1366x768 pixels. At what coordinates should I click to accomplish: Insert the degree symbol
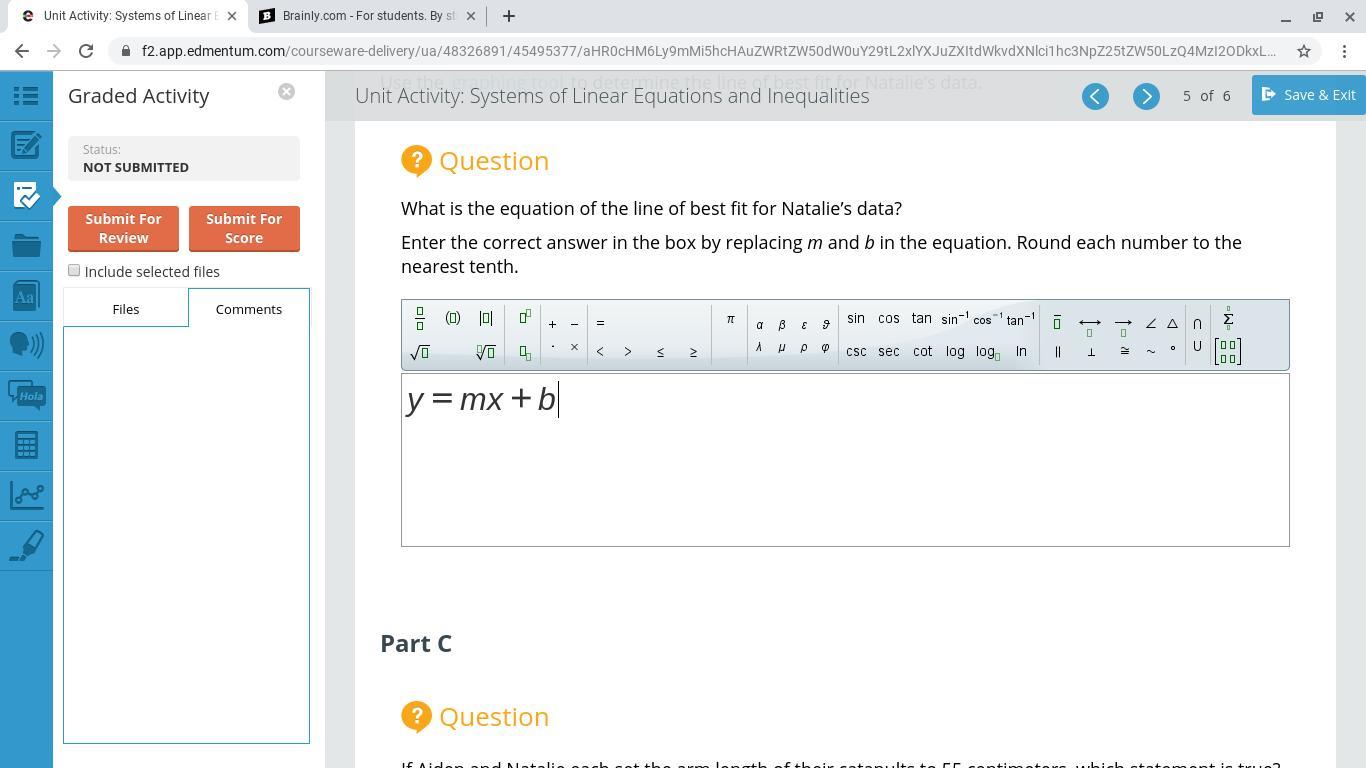[x=1173, y=349]
